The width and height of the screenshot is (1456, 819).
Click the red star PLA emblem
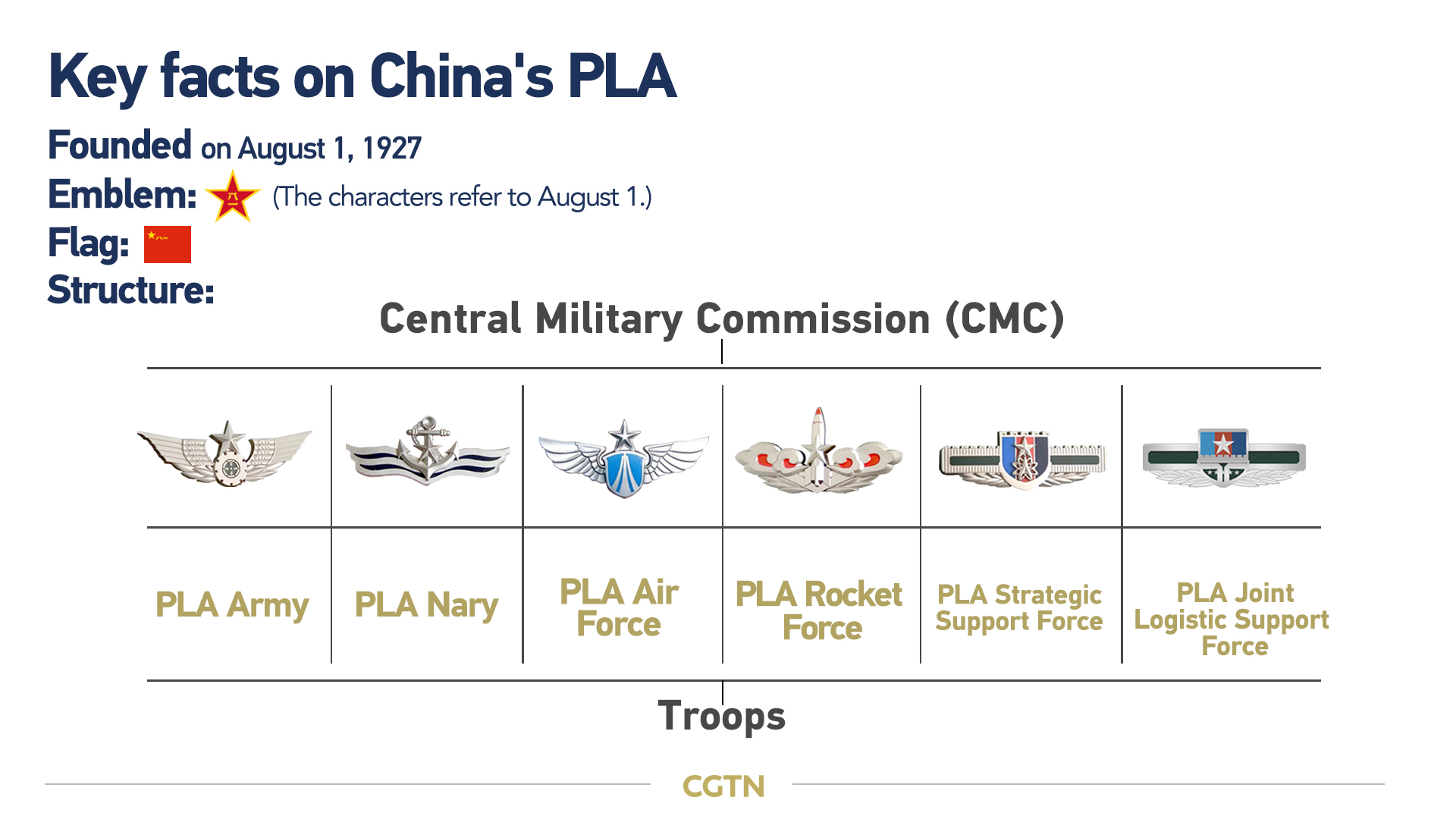tap(233, 196)
